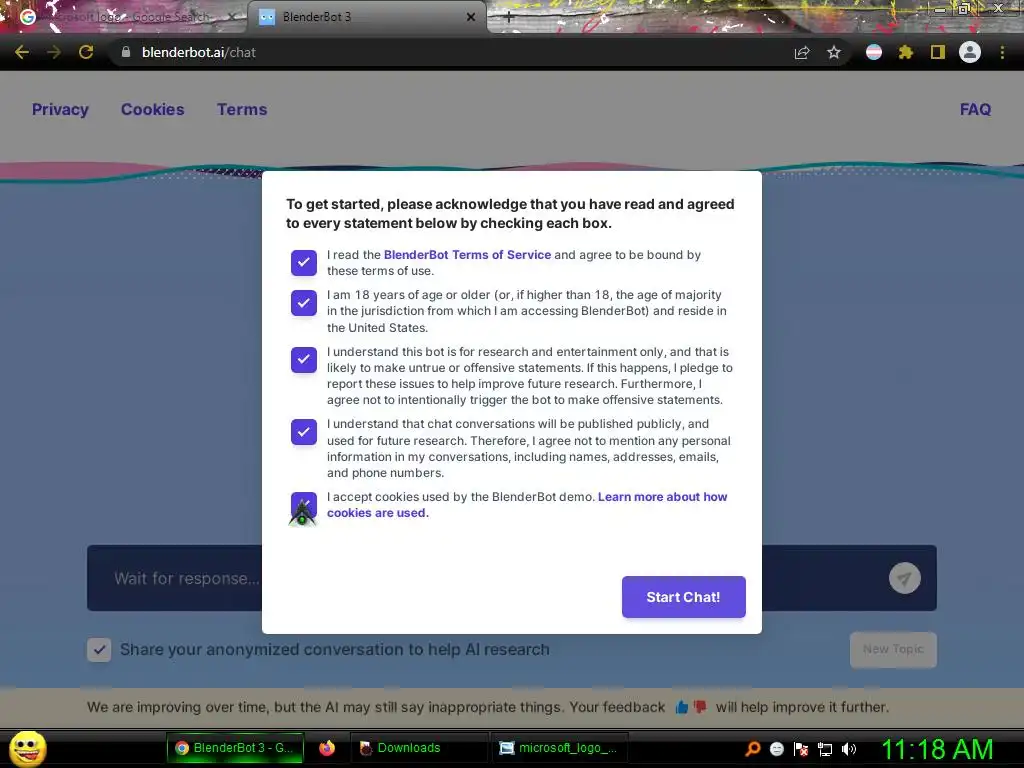Open the volume speaker tray icon
This screenshot has width=1024, height=768.
849,748
